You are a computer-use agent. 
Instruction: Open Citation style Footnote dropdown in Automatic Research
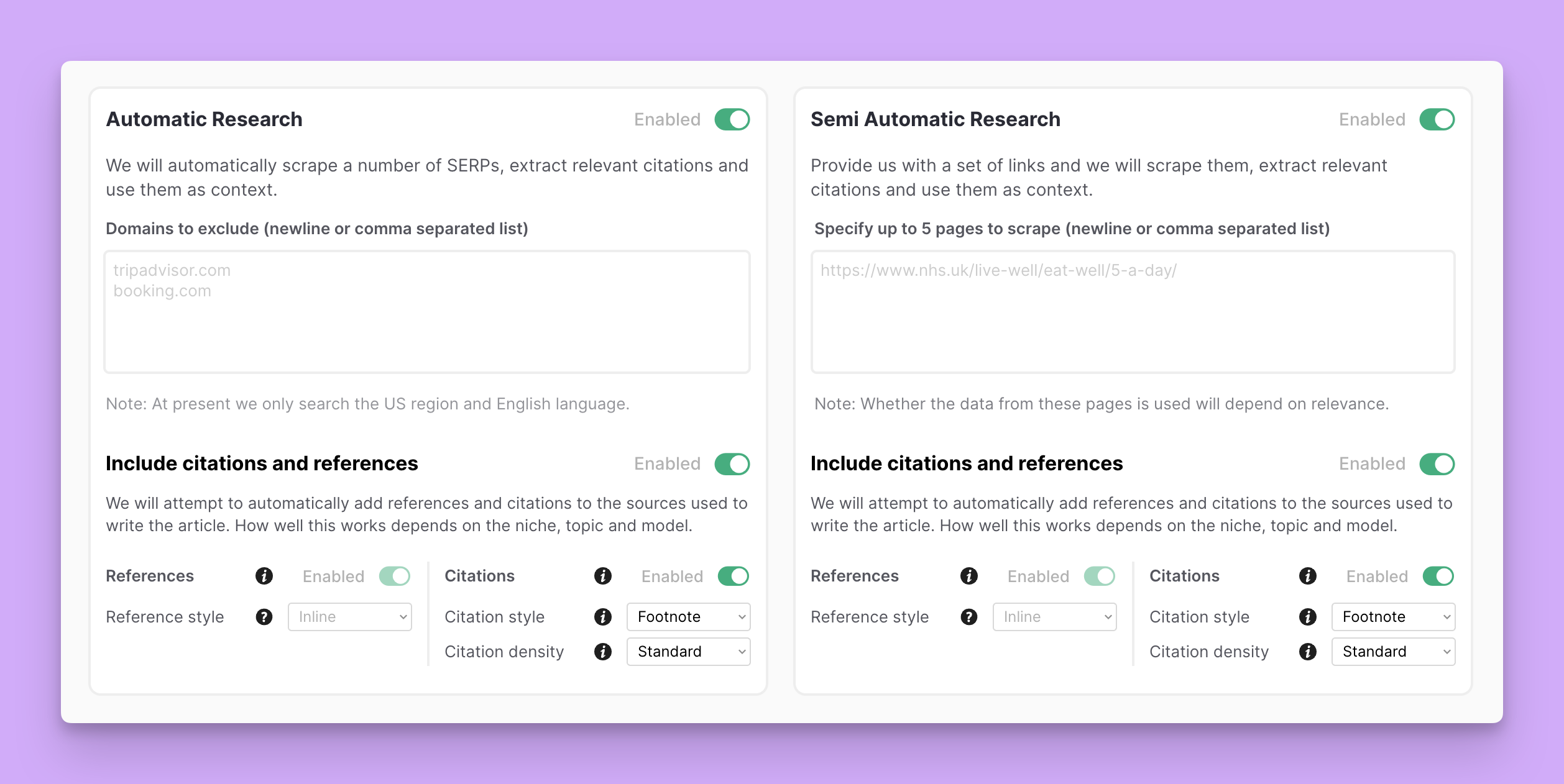[x=688, y=617]
